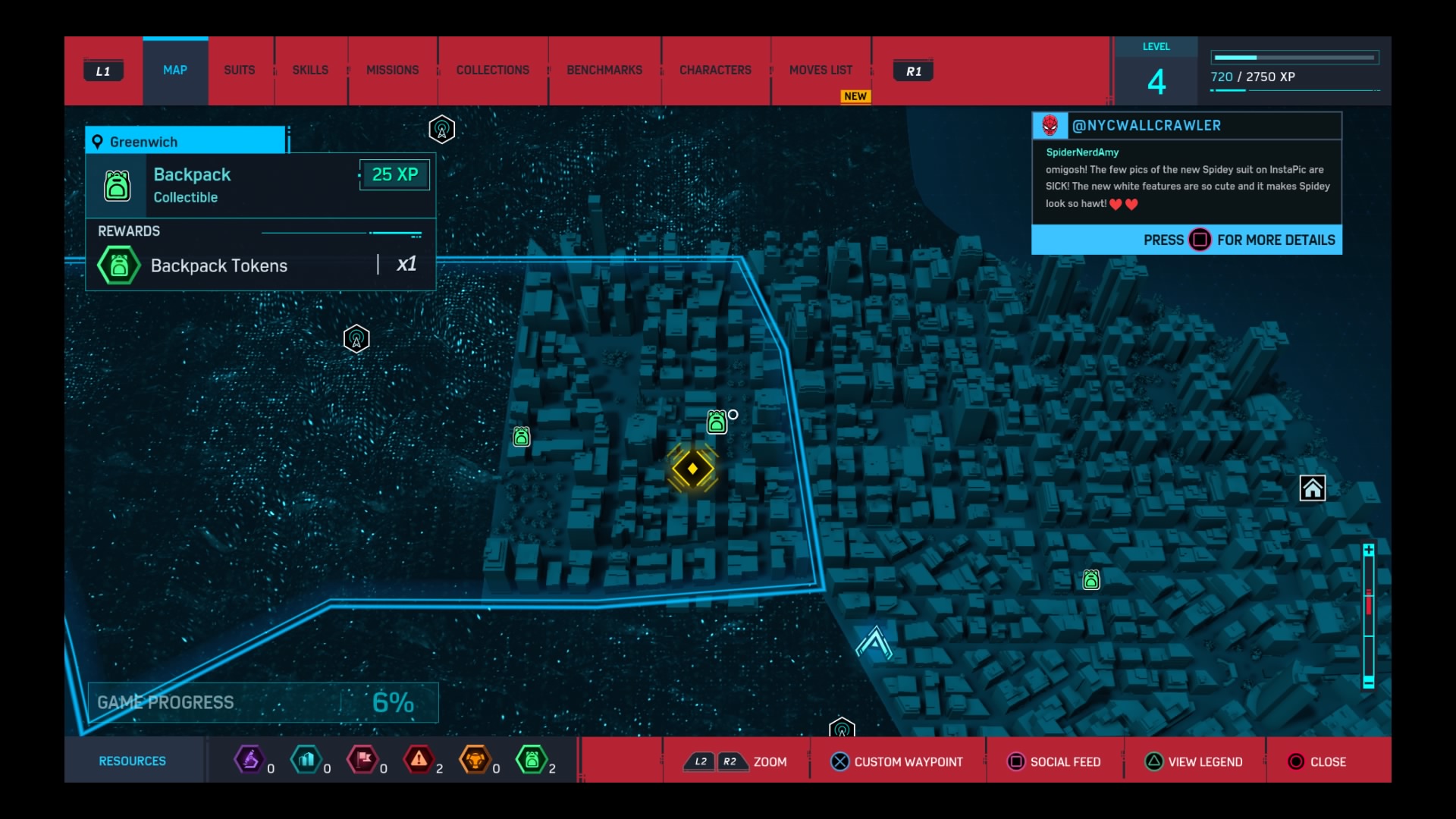Select the radio tower icon at top of map

441,130
